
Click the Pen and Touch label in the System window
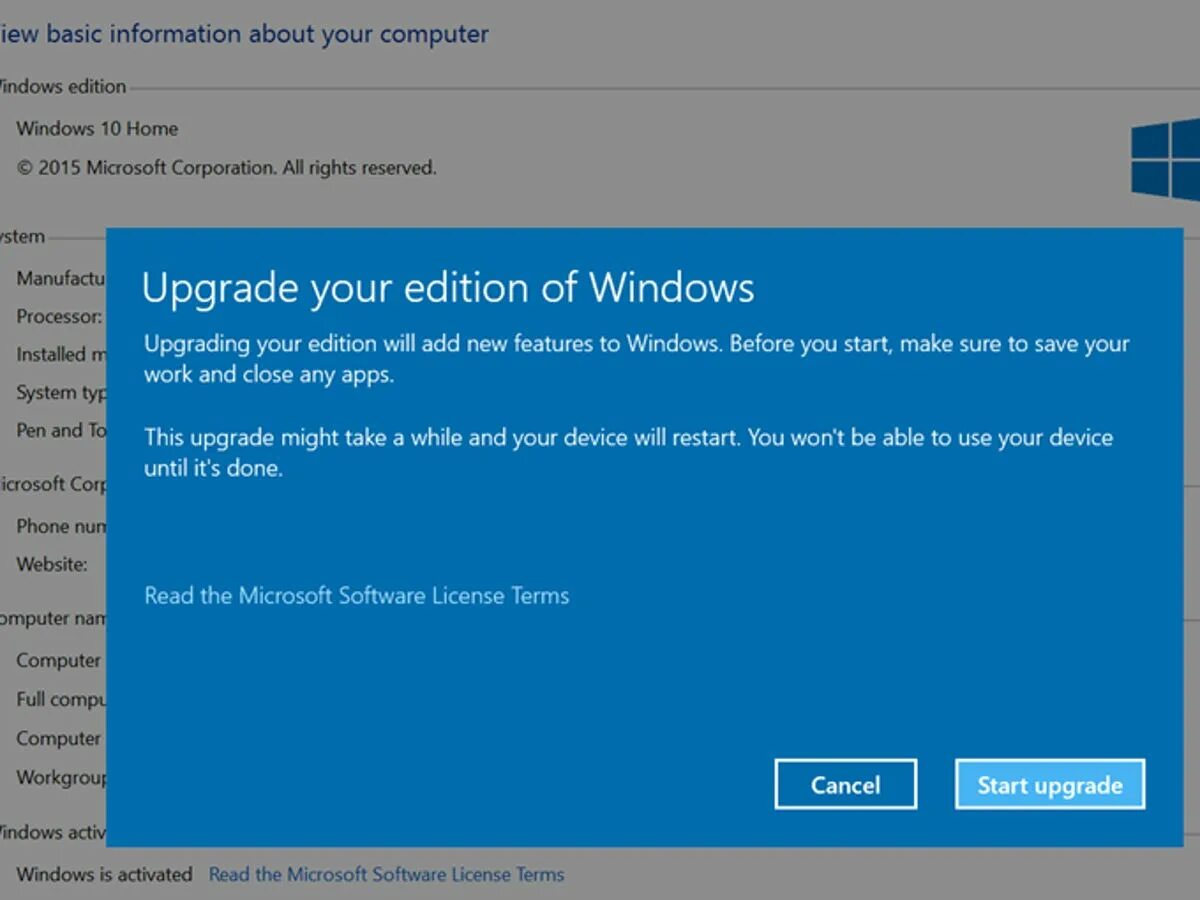(x=61, y=430)
